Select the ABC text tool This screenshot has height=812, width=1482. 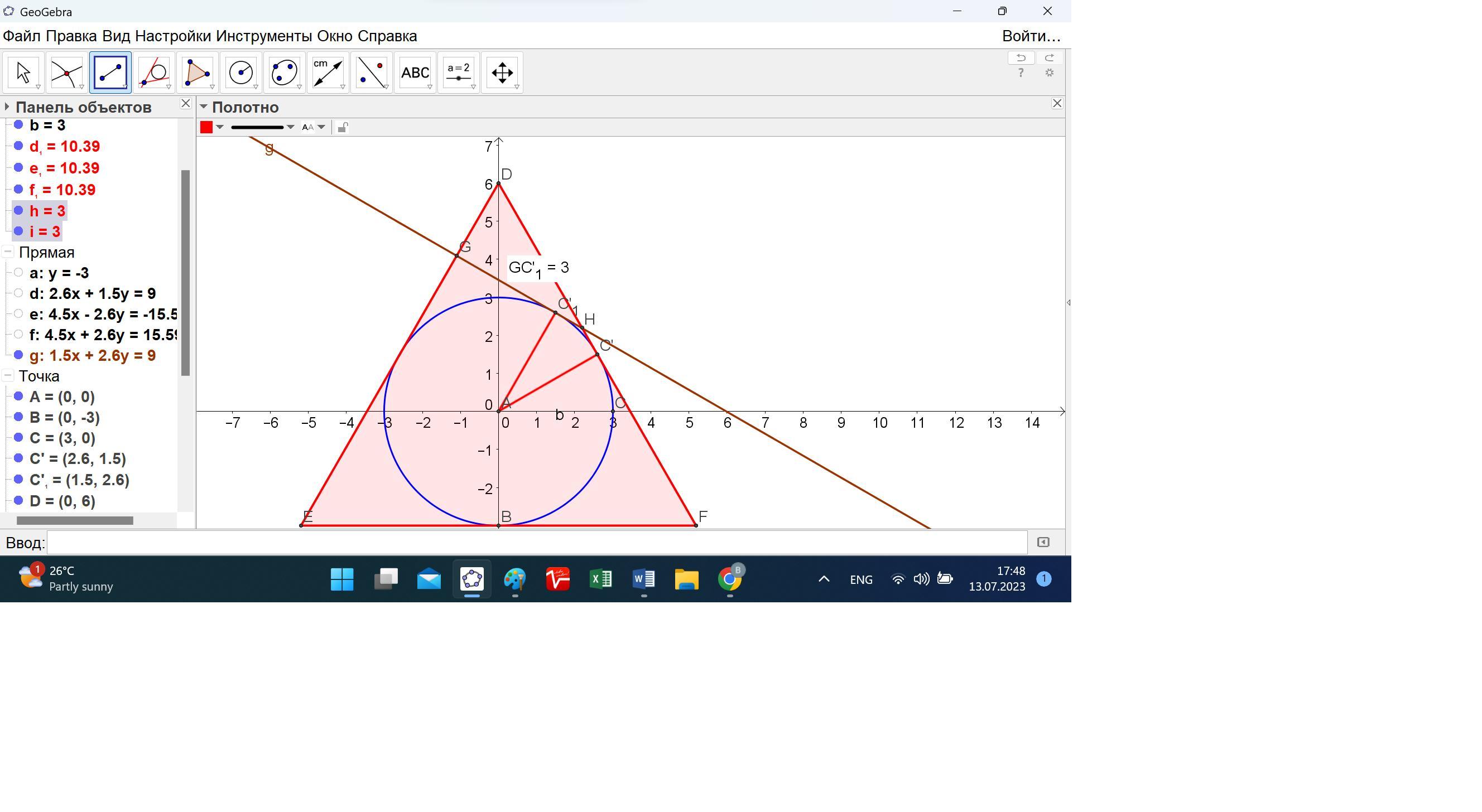pyautogui.click(x=415, y=72)
